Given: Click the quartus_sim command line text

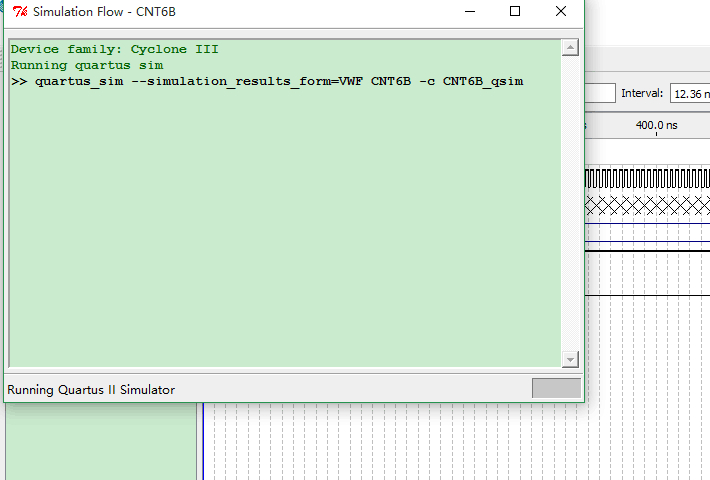Looking at the screenshot, I should [267, 82].
